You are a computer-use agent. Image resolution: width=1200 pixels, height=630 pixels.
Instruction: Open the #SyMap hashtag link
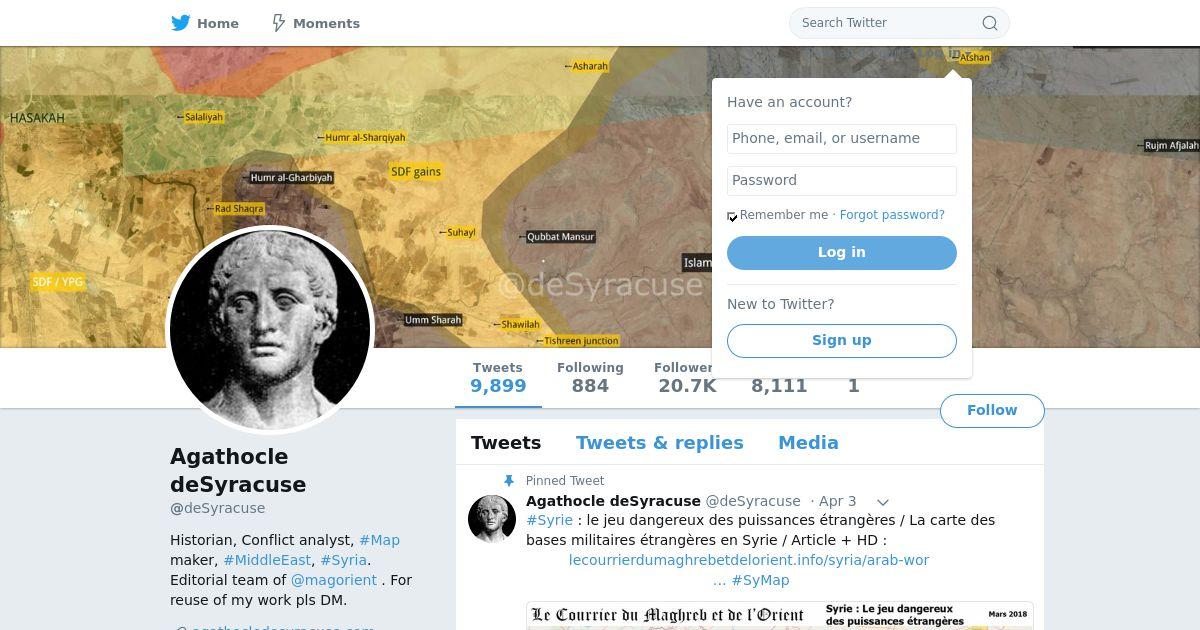(760, 580)
